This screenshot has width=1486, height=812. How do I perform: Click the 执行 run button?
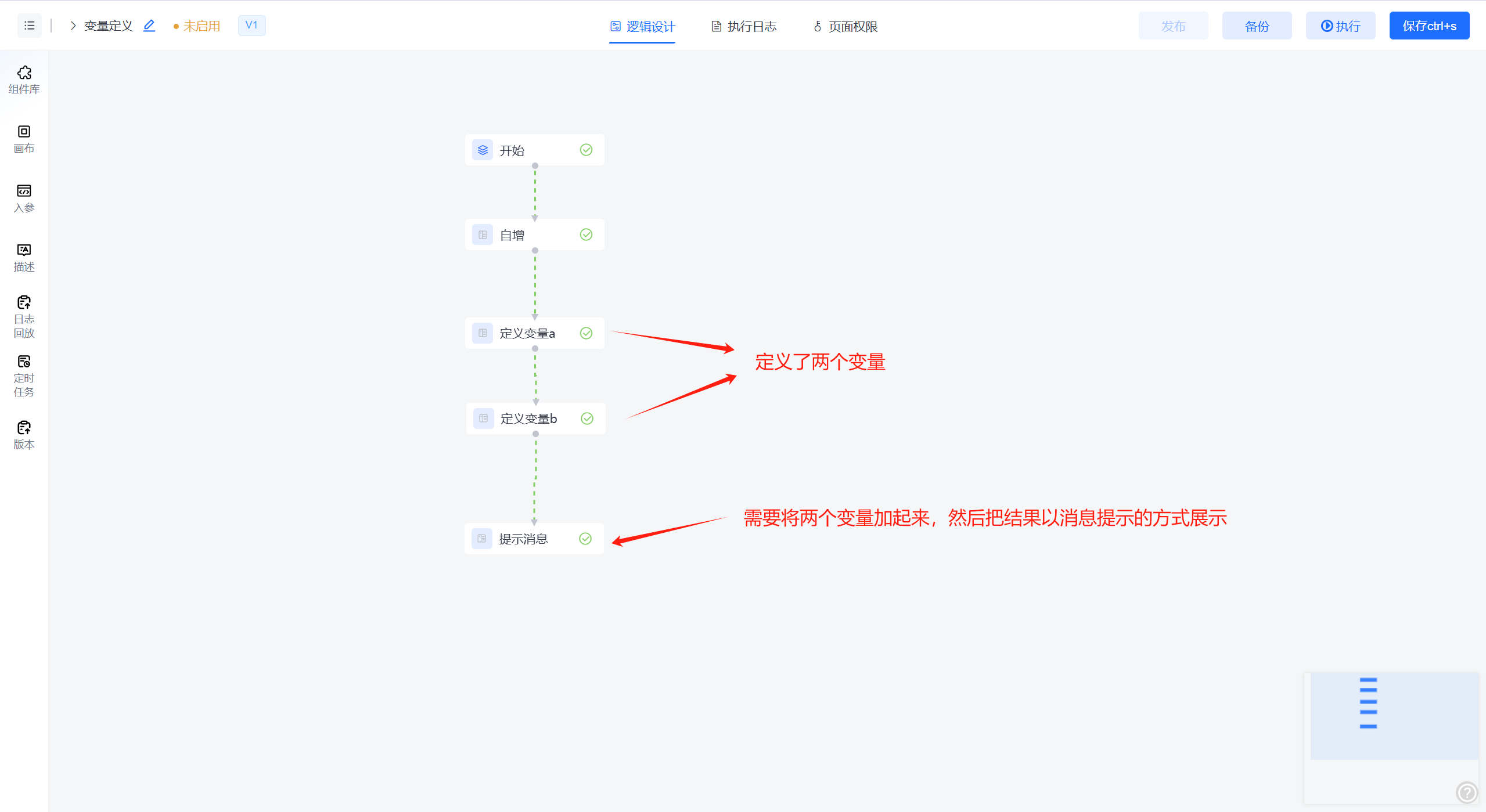click(x=1340, y=26)
